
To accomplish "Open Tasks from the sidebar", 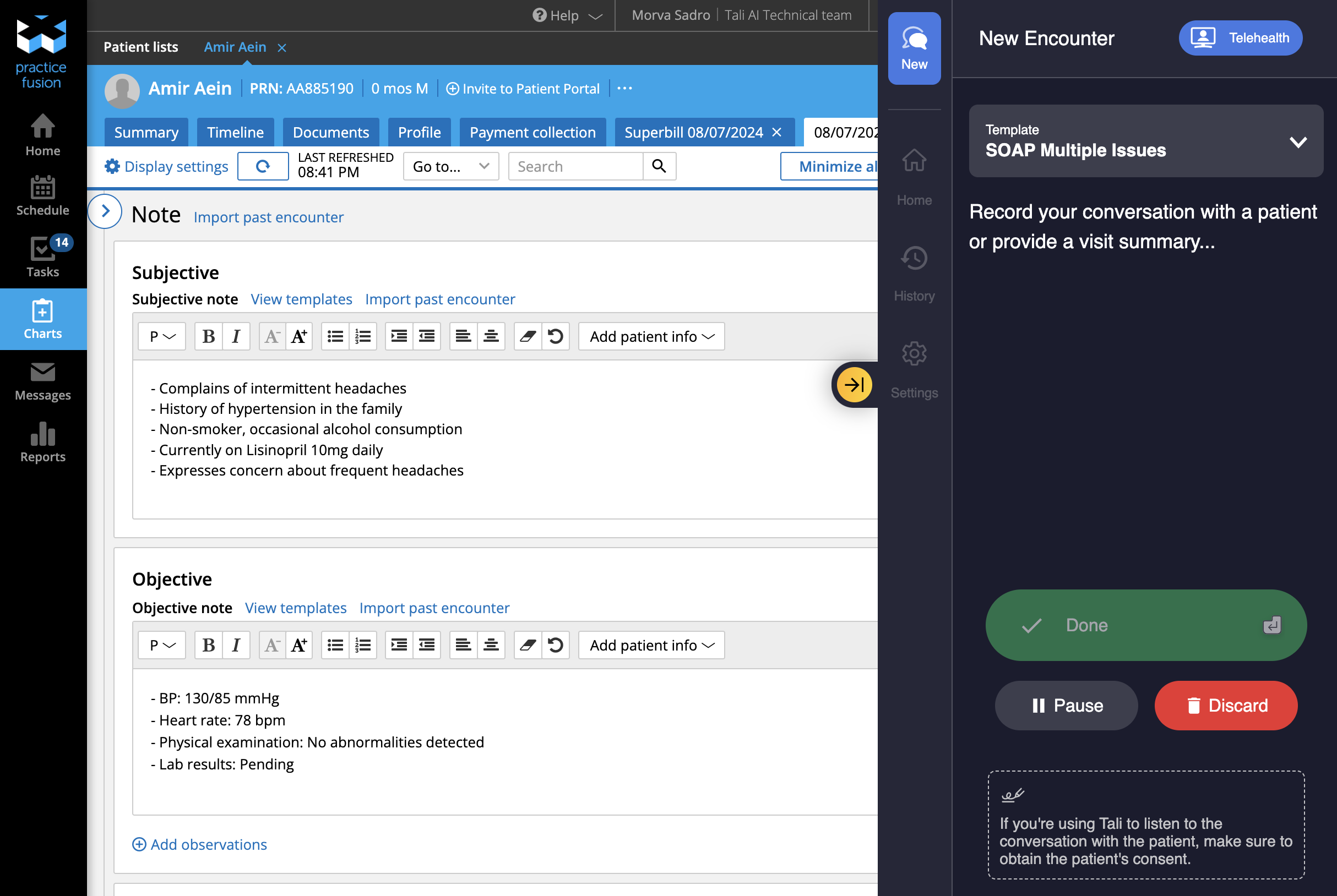I will coord(43,256).
